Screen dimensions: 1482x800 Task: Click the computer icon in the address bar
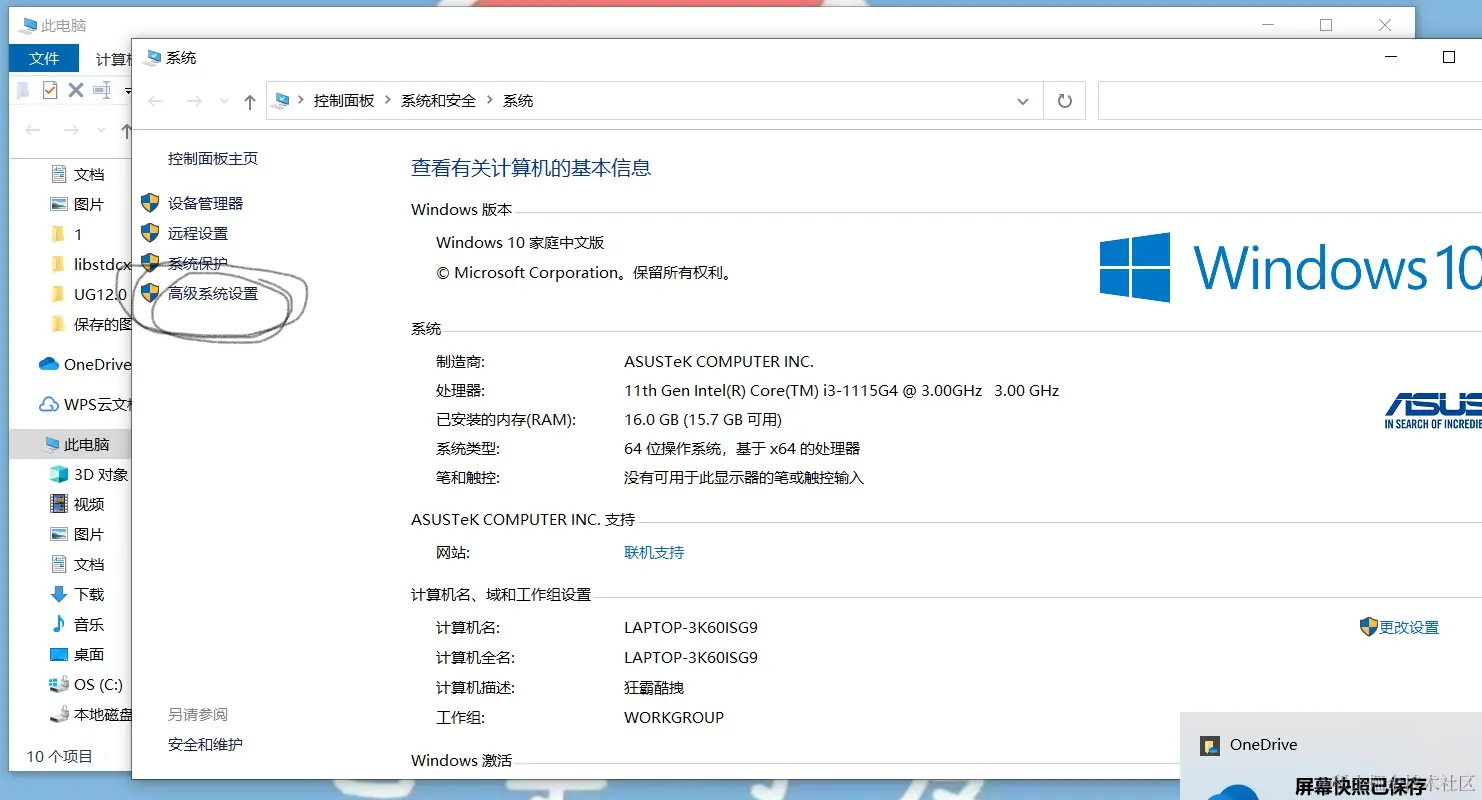(283, 100)
